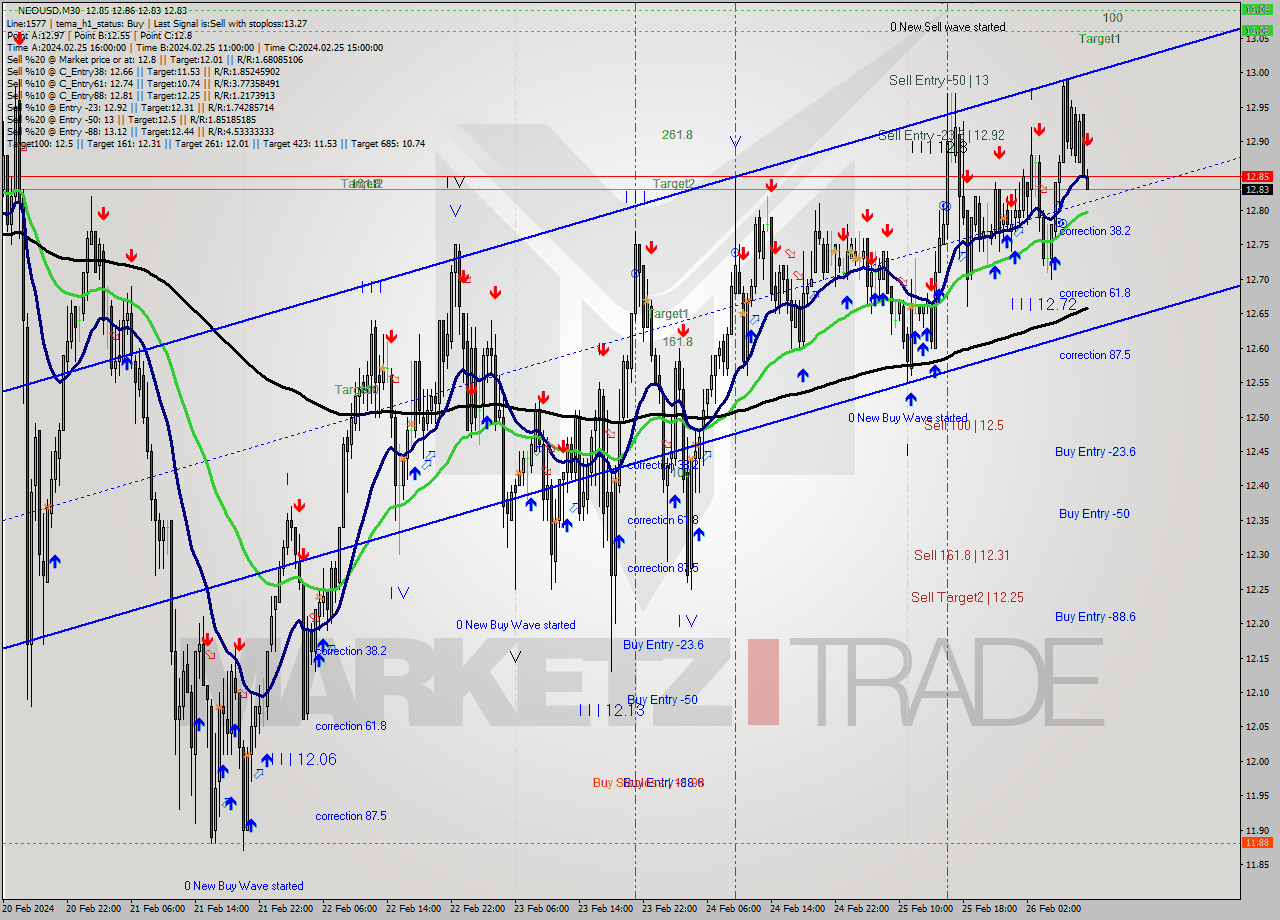Click the 'Sell 100 | 12.5' label

(x=963, y=425)
